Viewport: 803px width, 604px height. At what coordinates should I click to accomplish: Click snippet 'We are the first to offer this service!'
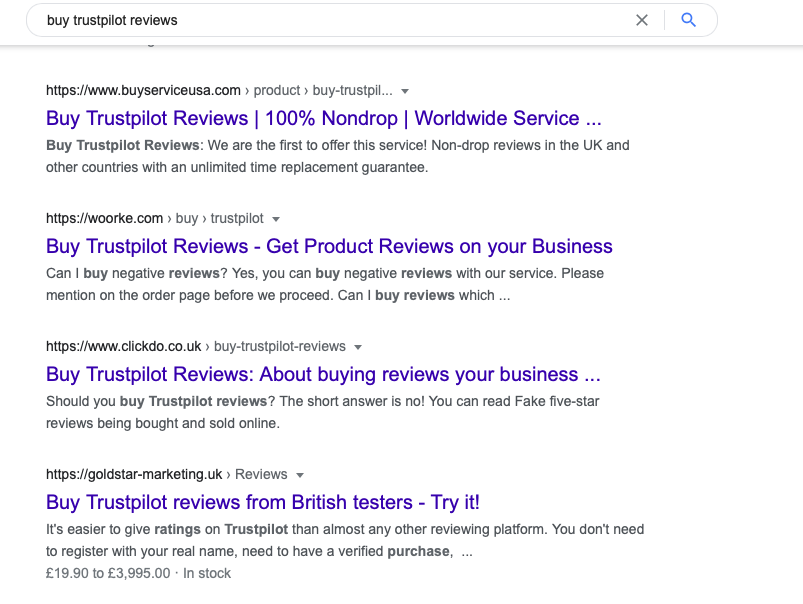click(317, 145)
